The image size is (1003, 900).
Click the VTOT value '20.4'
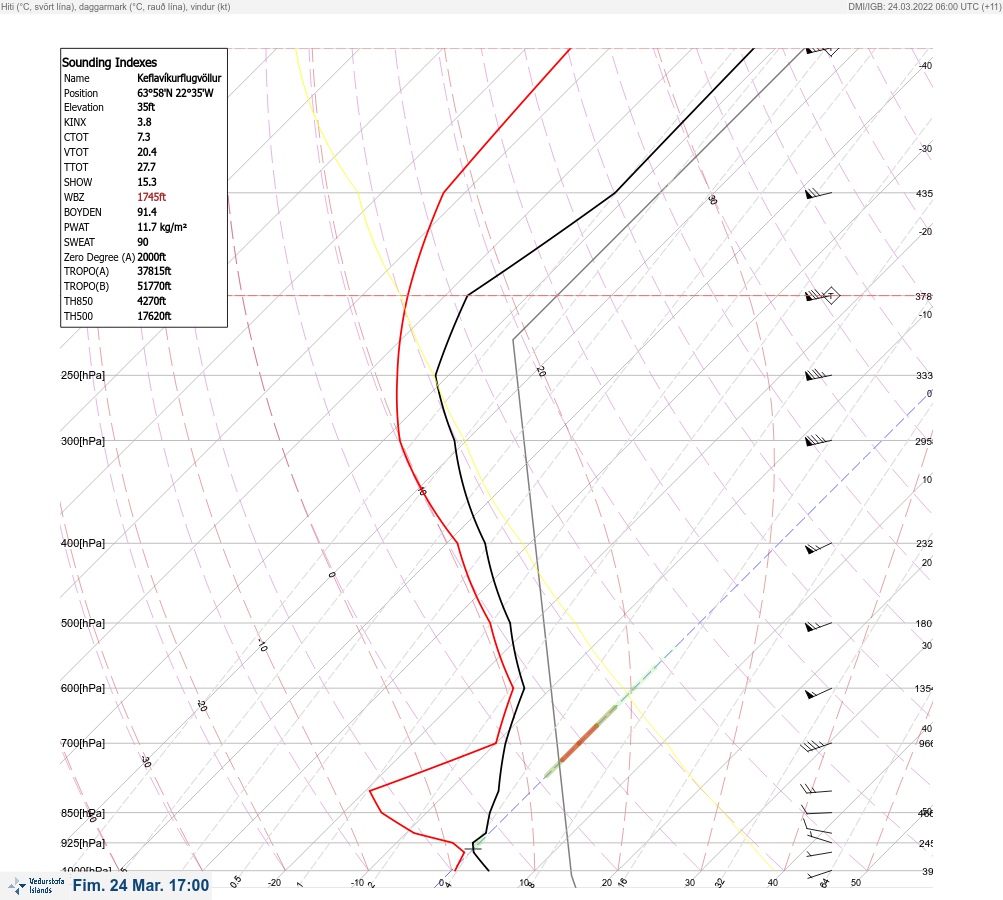(147, 152)
